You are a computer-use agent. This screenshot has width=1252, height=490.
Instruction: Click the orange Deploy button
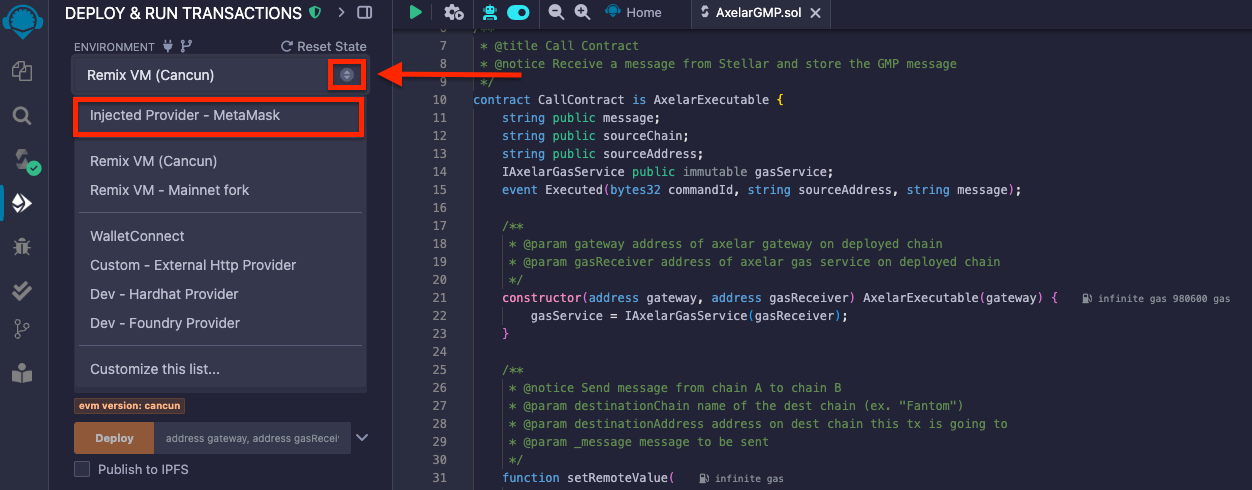coord(114,438)
